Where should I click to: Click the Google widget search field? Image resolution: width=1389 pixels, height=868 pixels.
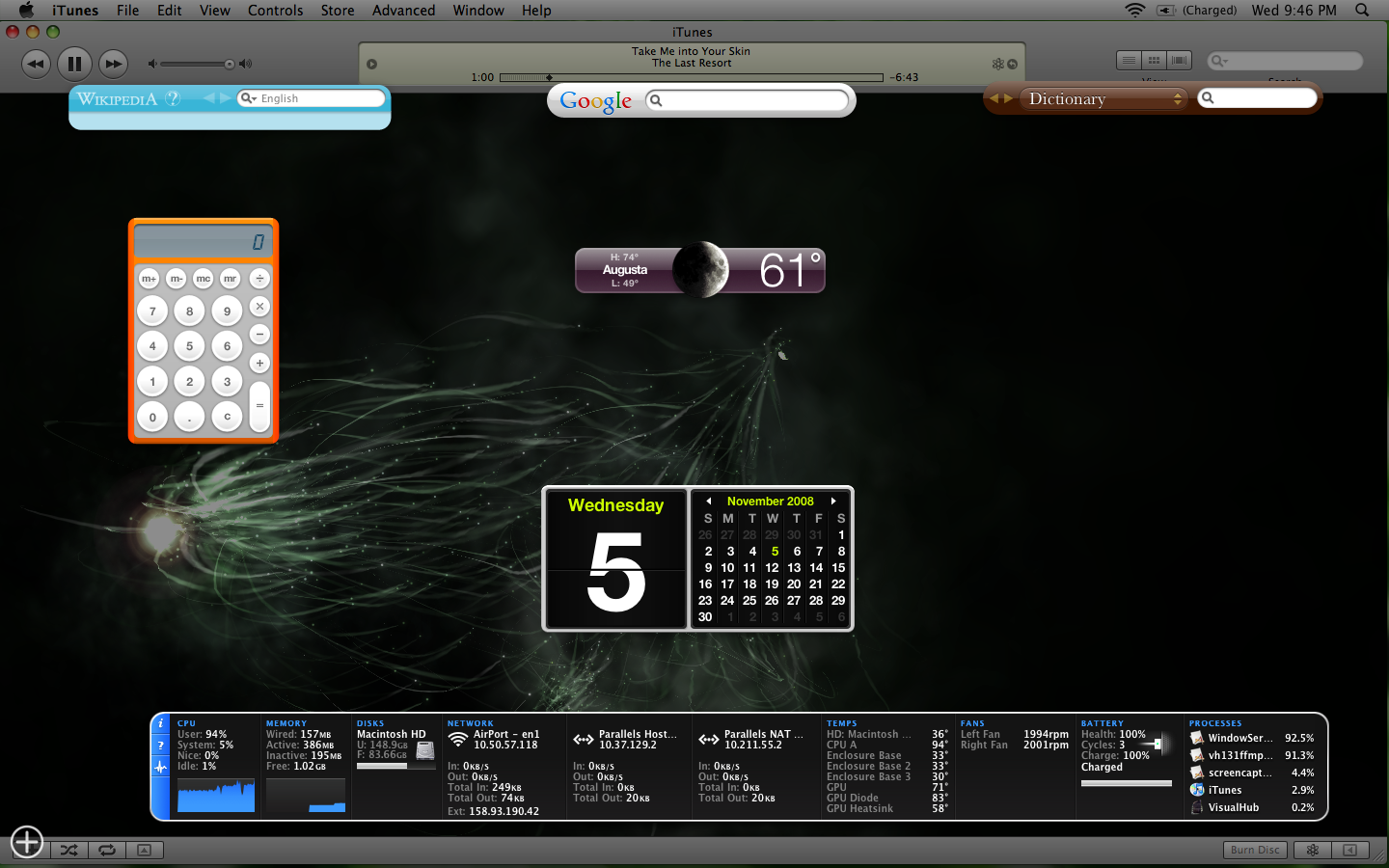point(748,100)
